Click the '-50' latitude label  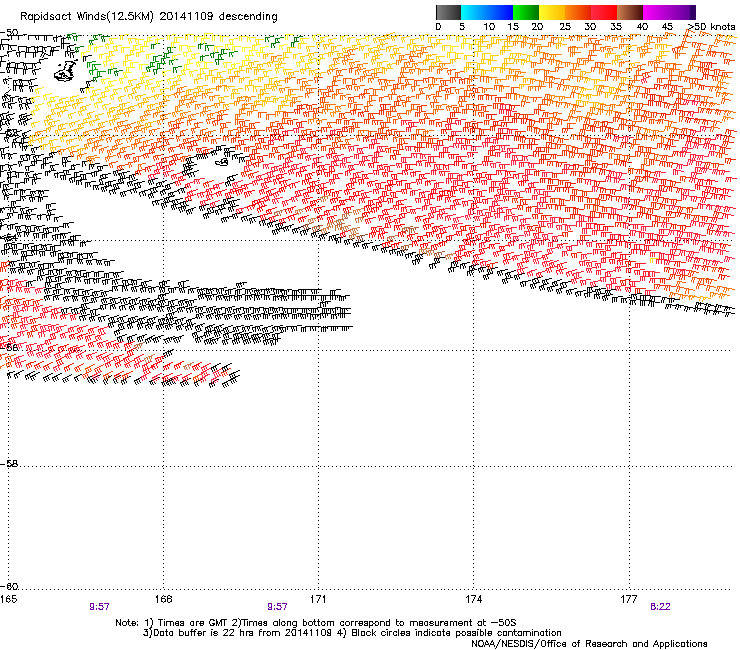pyautogui.click(x=9, y=33)
